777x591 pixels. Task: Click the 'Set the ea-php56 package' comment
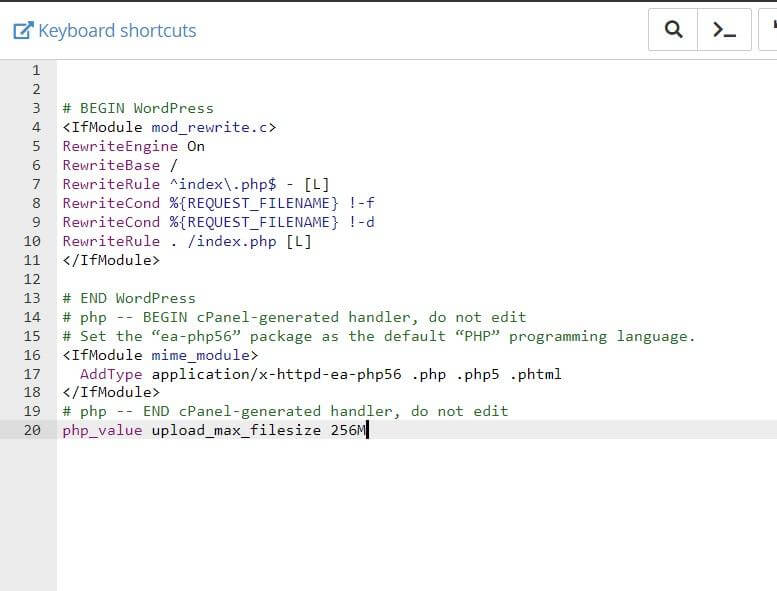click(x=379, y=336)
